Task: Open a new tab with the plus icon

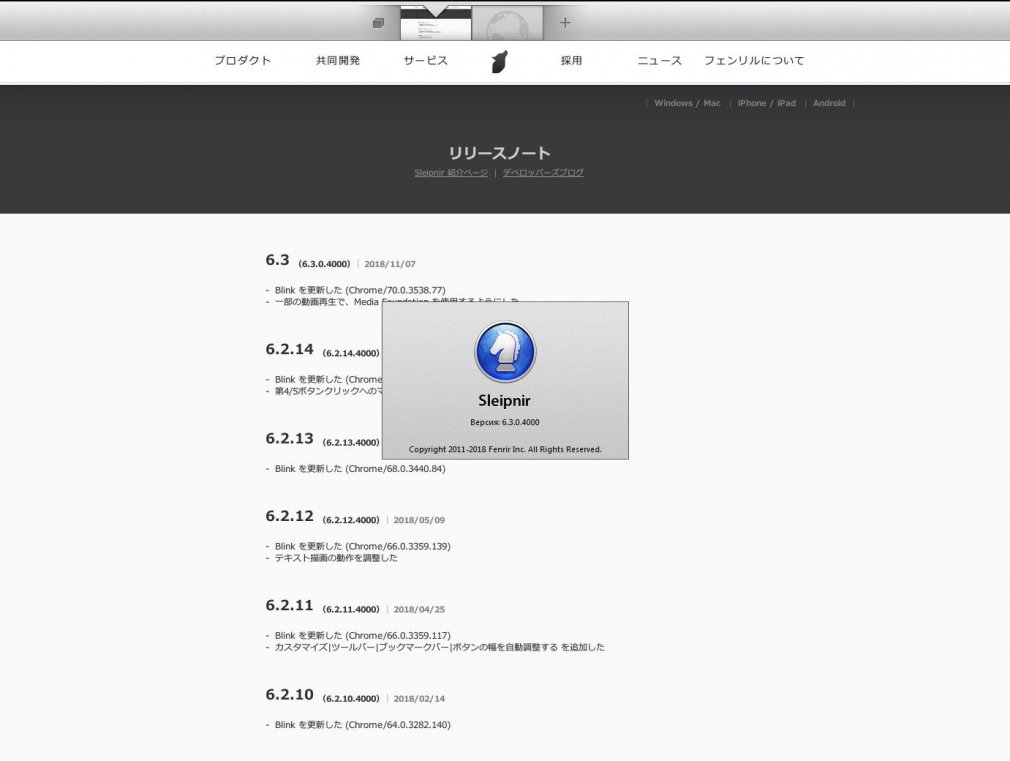Action: (x=565, y=23)
